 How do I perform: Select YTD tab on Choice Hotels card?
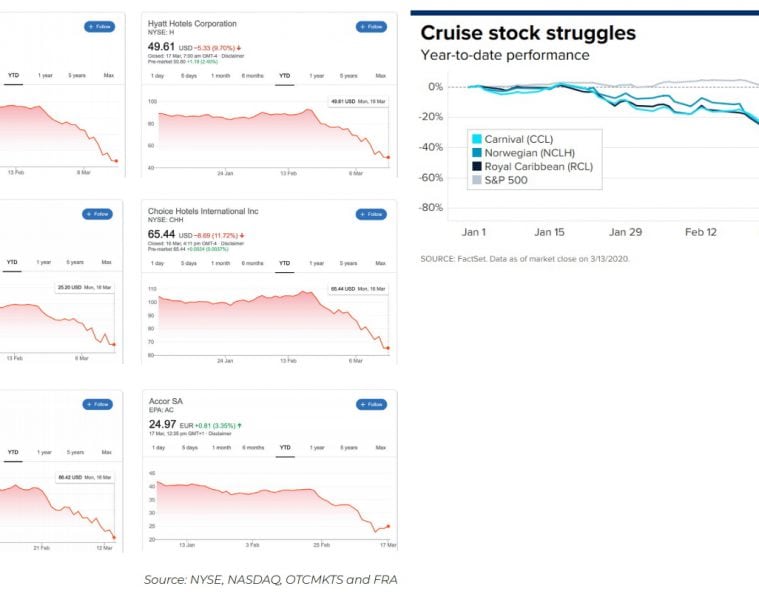tap(285, 264)
